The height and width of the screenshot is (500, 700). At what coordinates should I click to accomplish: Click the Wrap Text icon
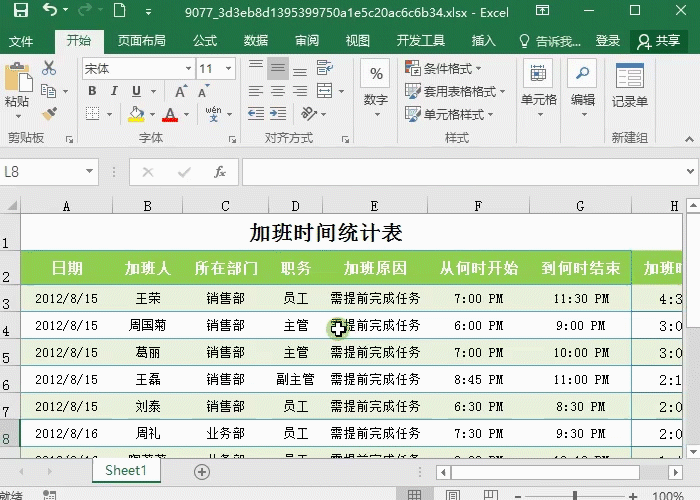point(325,68)
